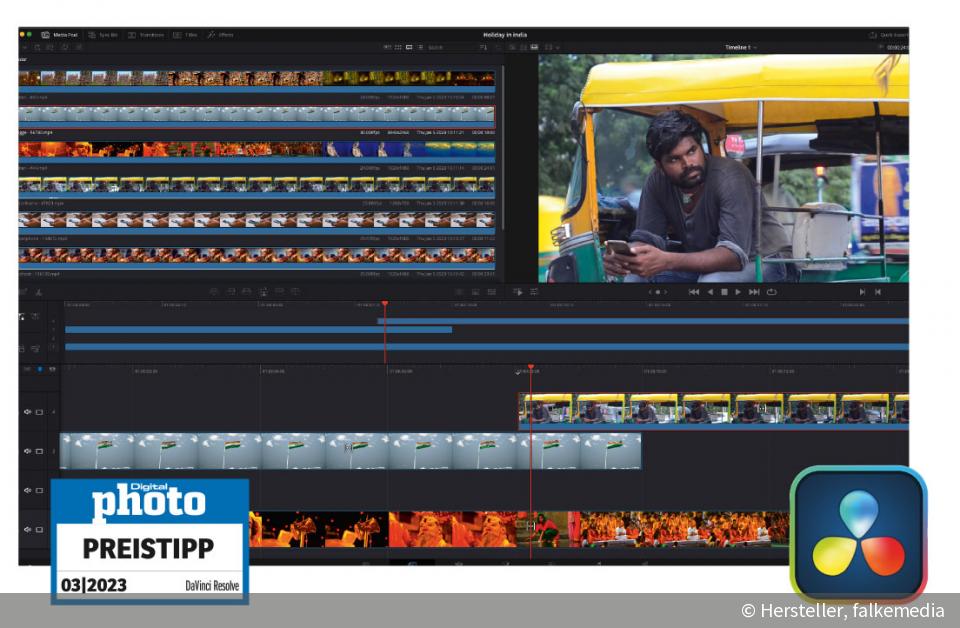Toggle visibility eye of top video track
Image resolution: width=960 pixels, height=628 pixels.
(28, 411)
